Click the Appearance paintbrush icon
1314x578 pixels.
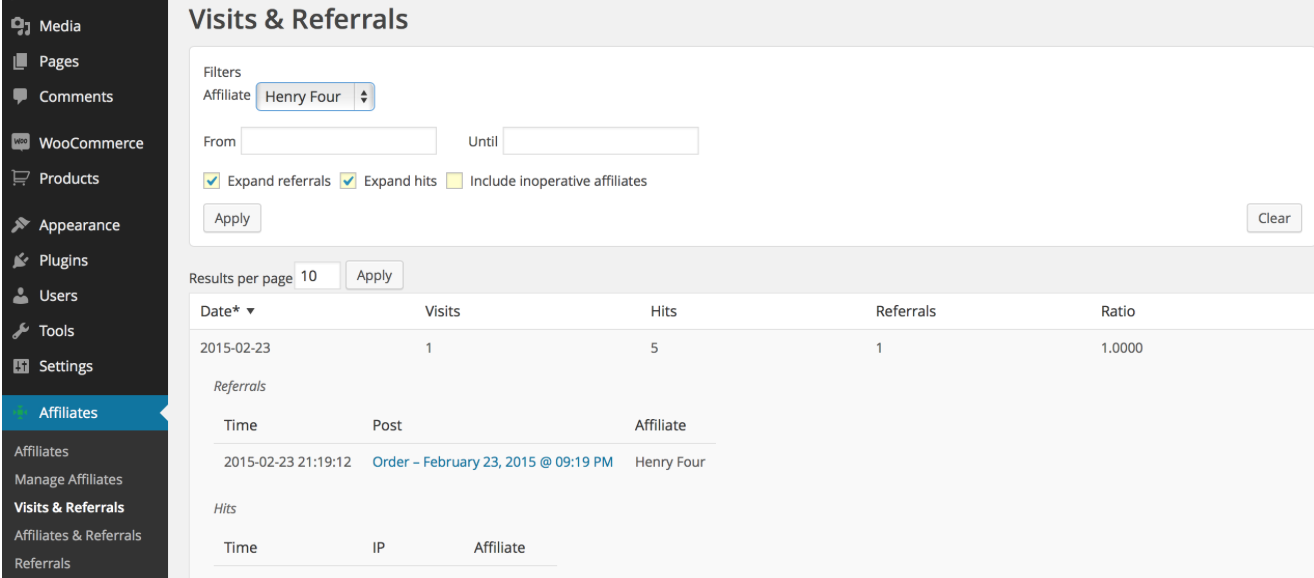pos(20,225)
